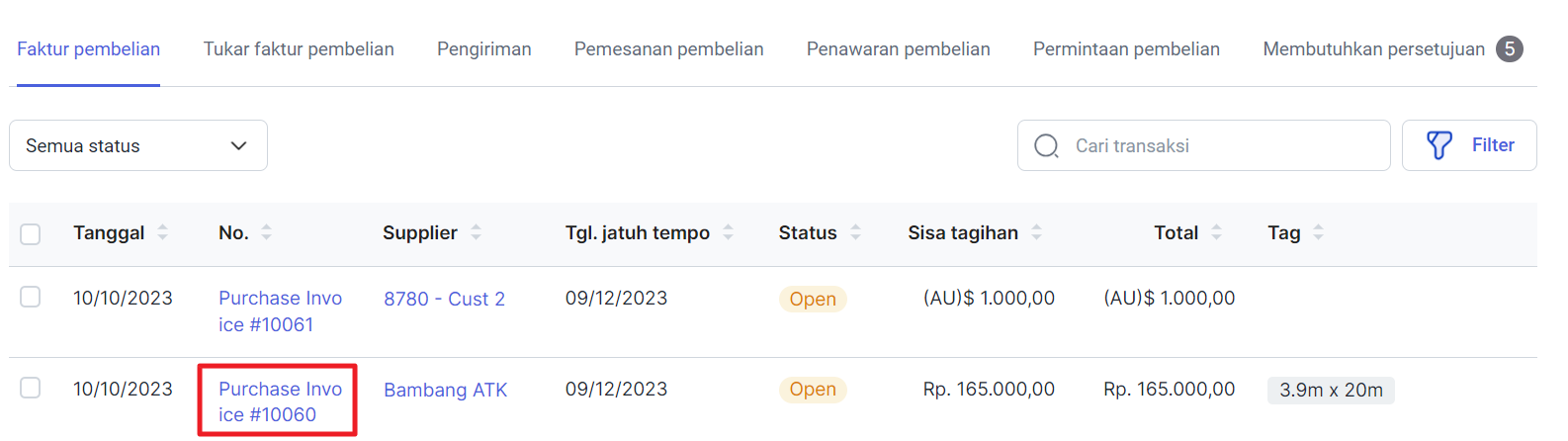This screenshot has width=1568, height=441.
Task: Open supplier Bambang ATK link
Action: [x=446, y=390]
